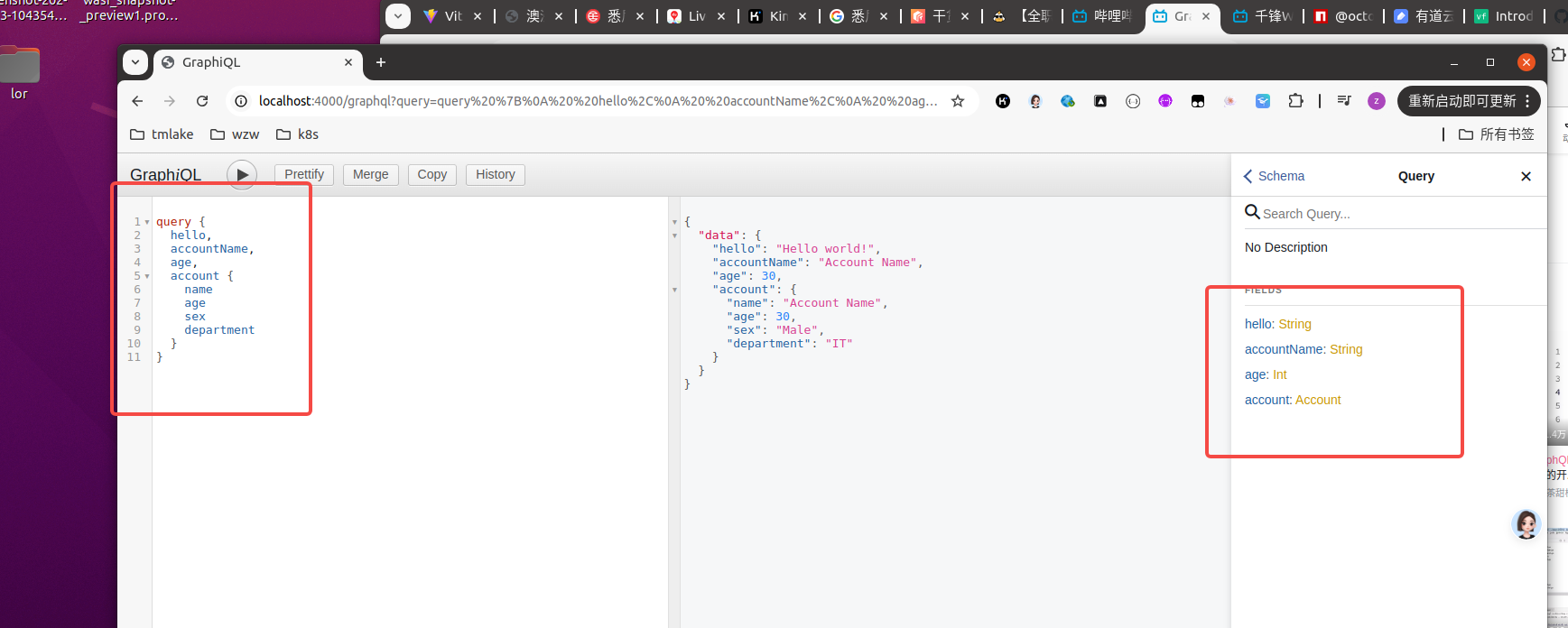
Task: Collapse the account block on line 5
Action: tap(147, 276)
